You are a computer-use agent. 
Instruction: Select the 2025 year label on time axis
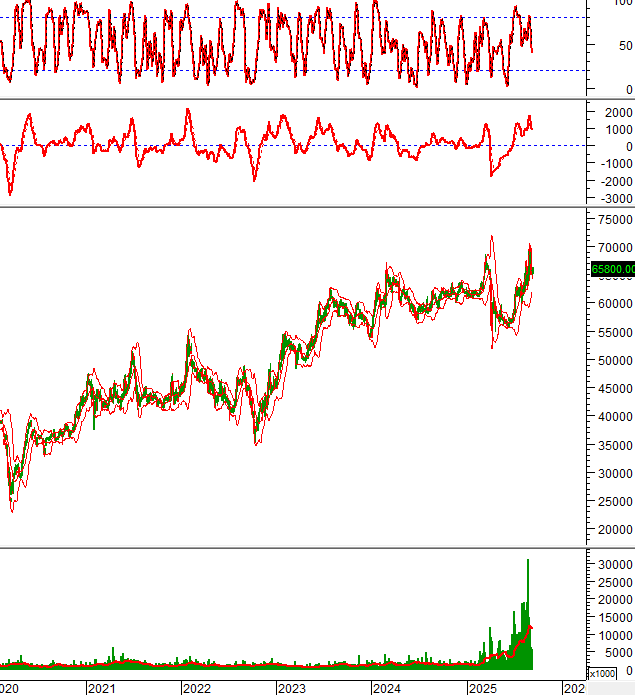pos(483,689)
